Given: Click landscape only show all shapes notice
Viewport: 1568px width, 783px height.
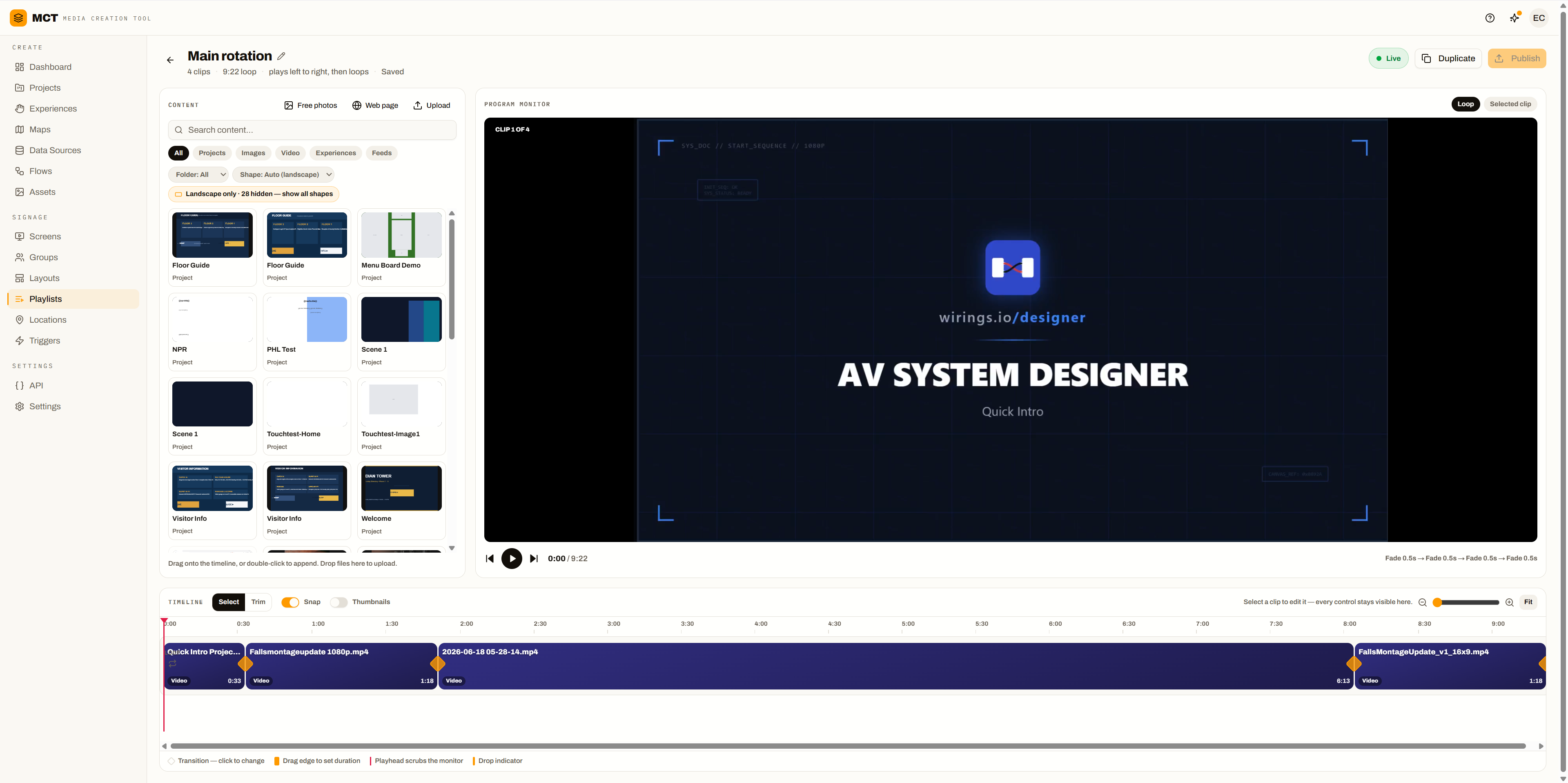Looking at the screenshot, I should pyautogui.click(x=254, y=194).
